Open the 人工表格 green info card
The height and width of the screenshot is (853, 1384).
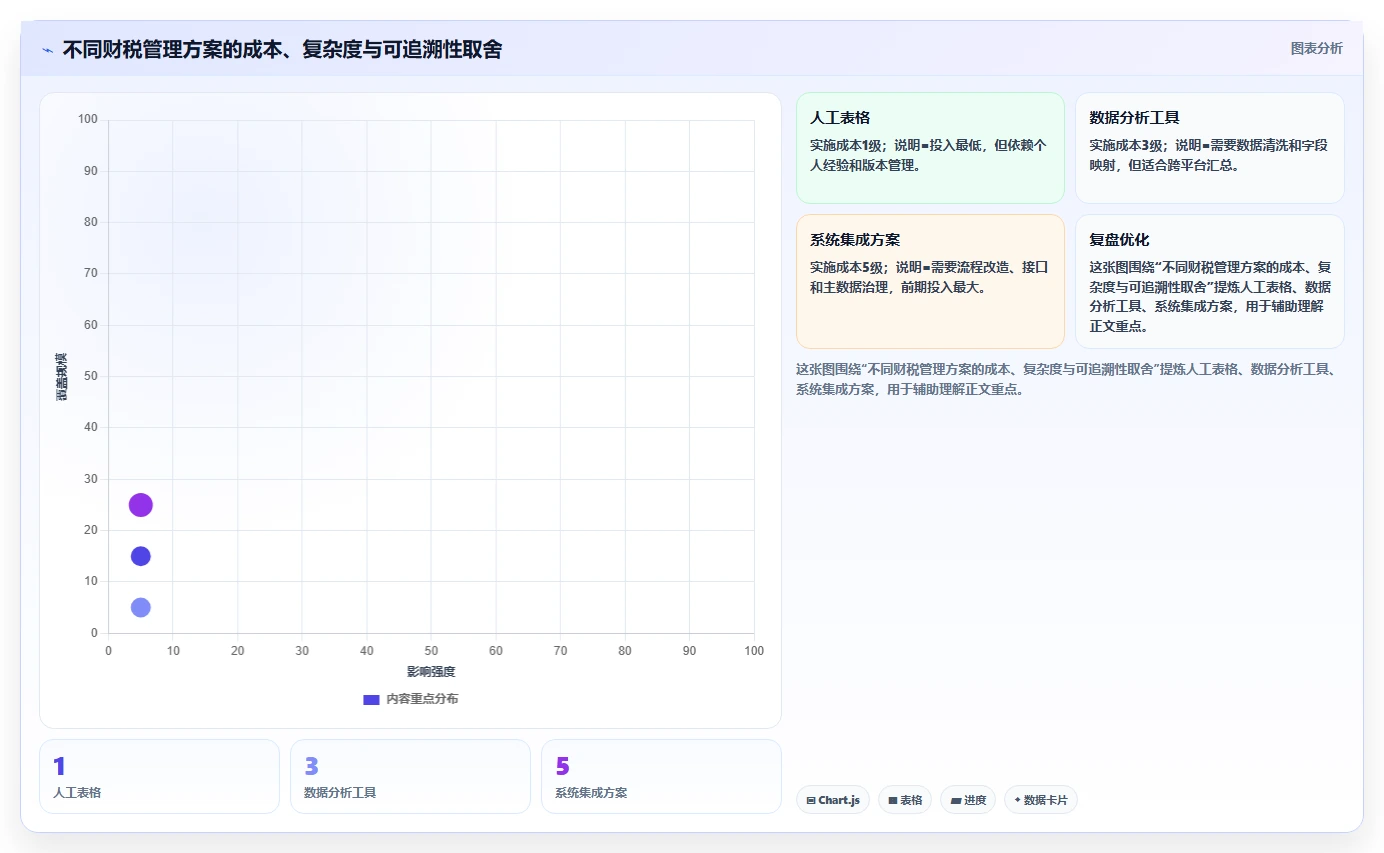point(930,148)
